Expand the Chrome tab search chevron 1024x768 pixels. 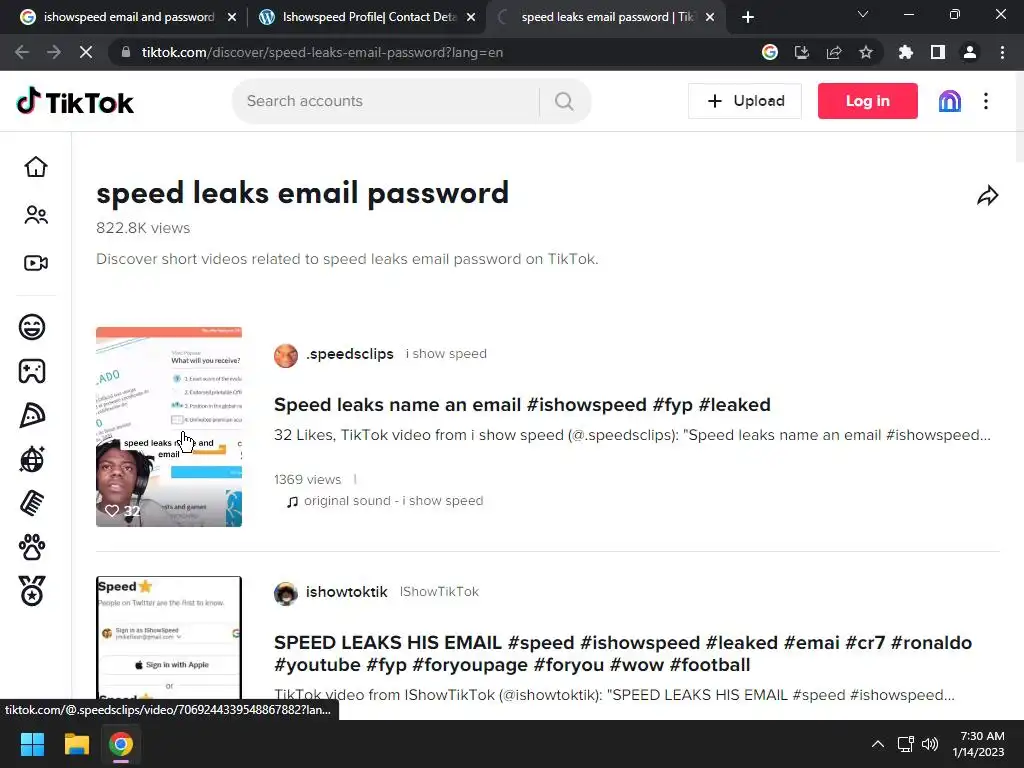(863, 14)
